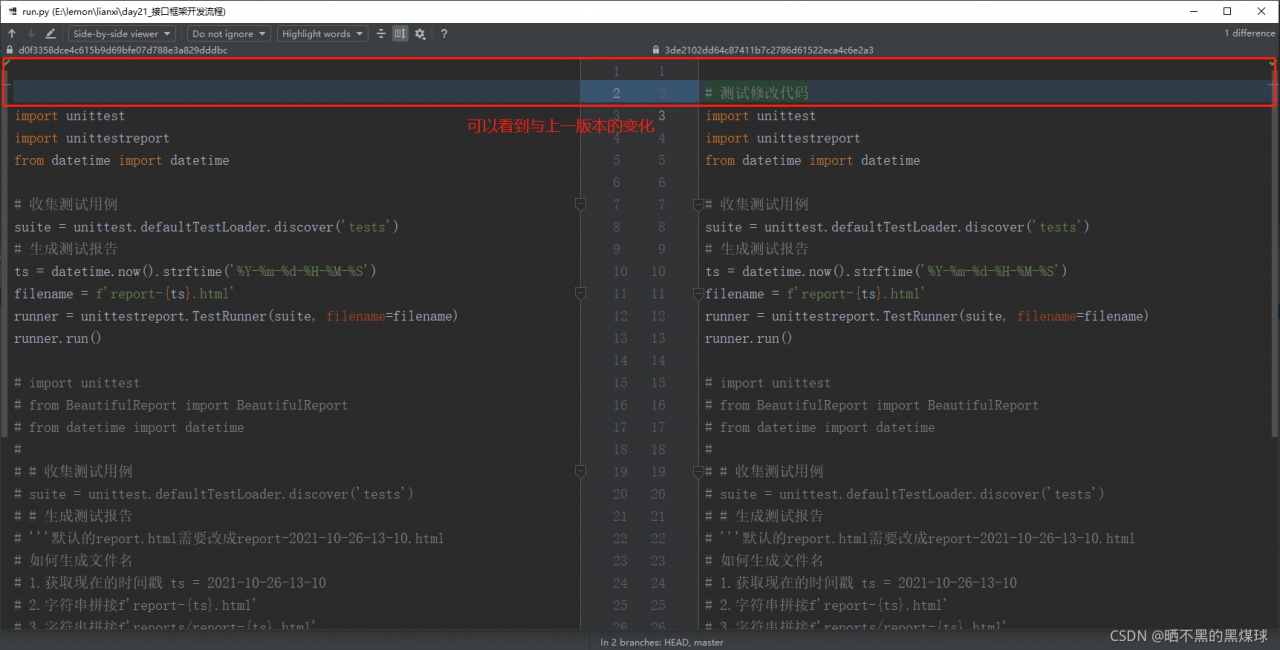Click the '1 difference' counter
Image resolution: width=1280 pixels, height=650 pixels.
coord(1250,34)
